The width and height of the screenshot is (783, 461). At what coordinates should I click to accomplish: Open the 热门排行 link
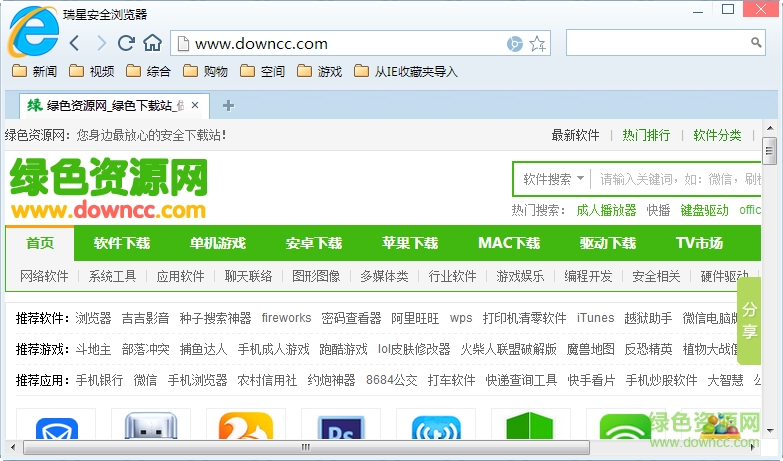click(646, 135)
